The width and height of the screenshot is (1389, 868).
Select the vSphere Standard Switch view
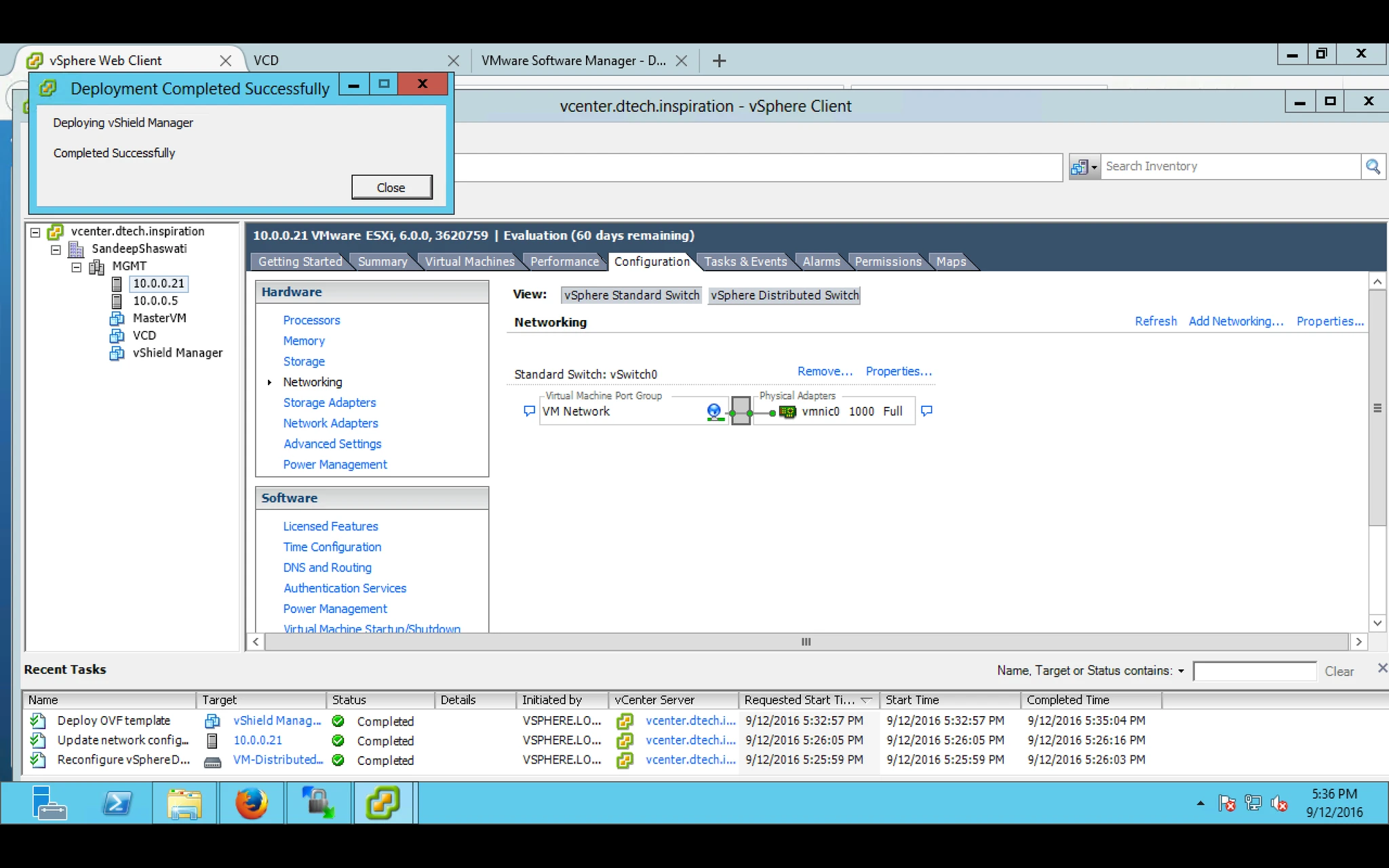[631, 295]
